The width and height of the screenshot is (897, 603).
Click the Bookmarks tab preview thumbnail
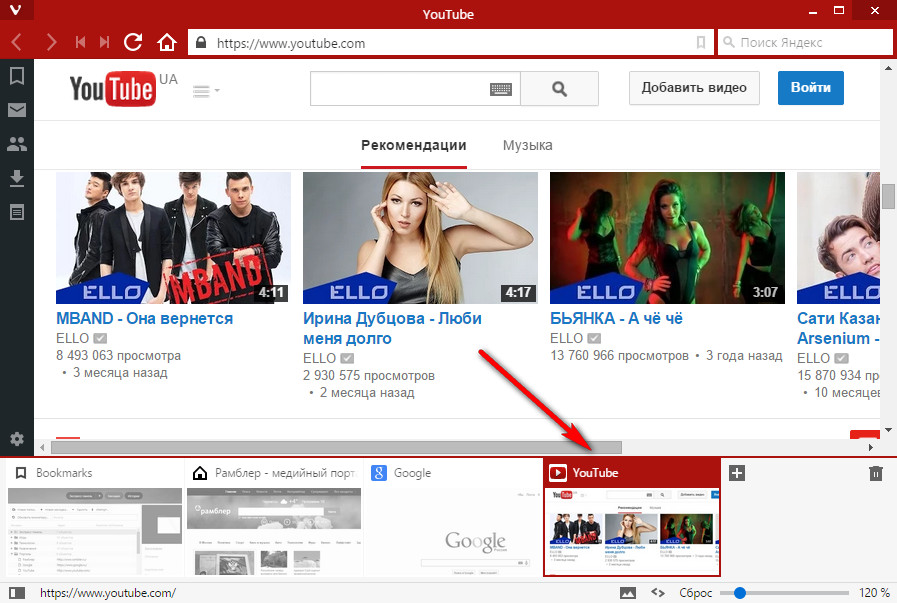95,531
